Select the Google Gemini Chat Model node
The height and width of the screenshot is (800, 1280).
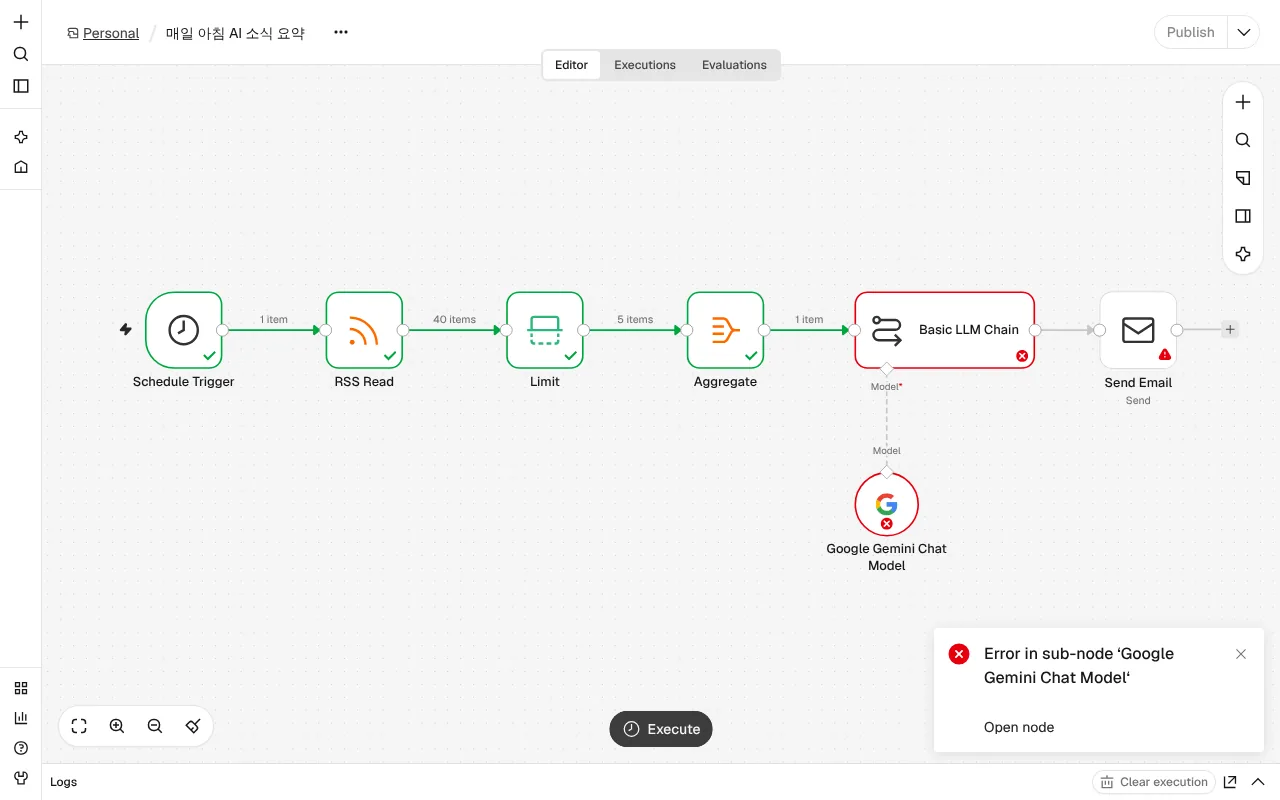[x=887, y=504]
